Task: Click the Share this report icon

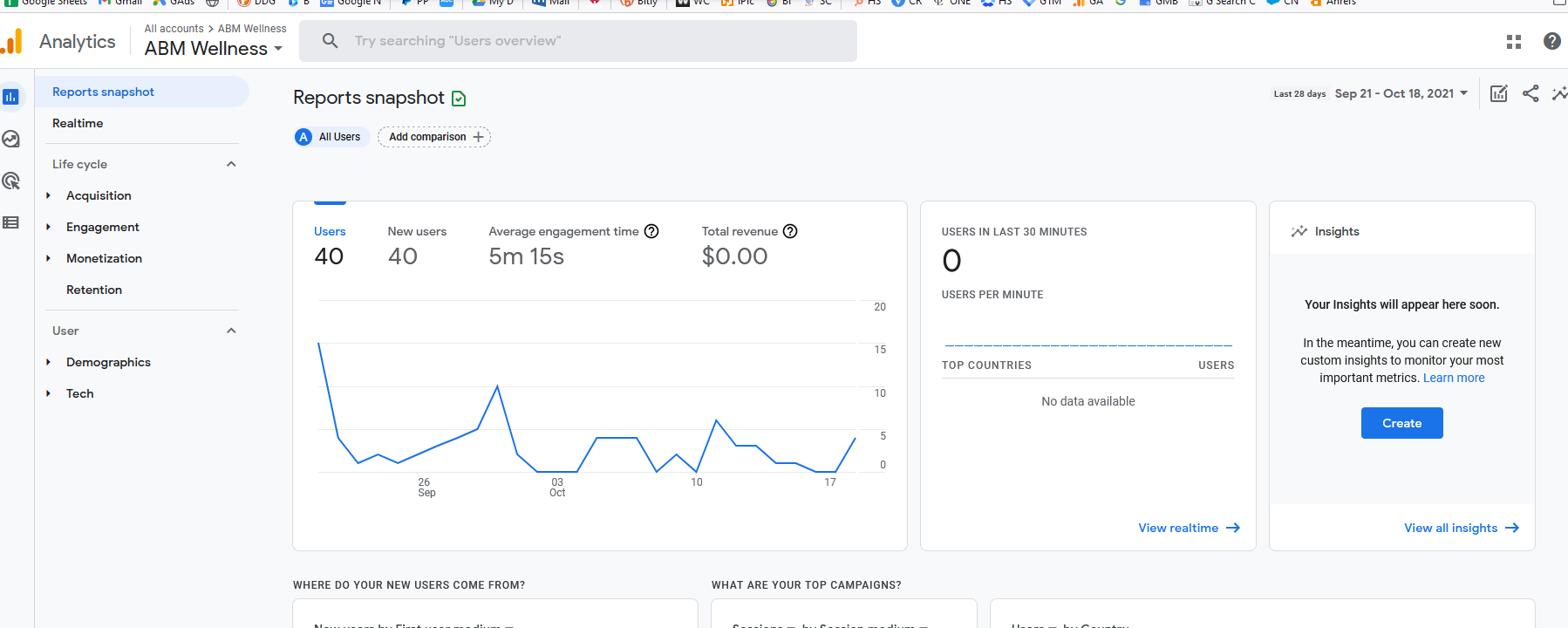Action: pos(1531,93)
